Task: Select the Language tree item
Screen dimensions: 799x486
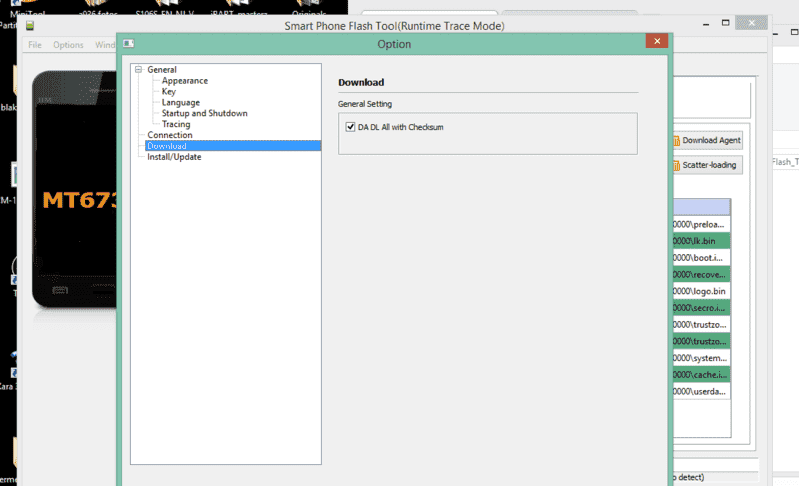Action: 180,102
